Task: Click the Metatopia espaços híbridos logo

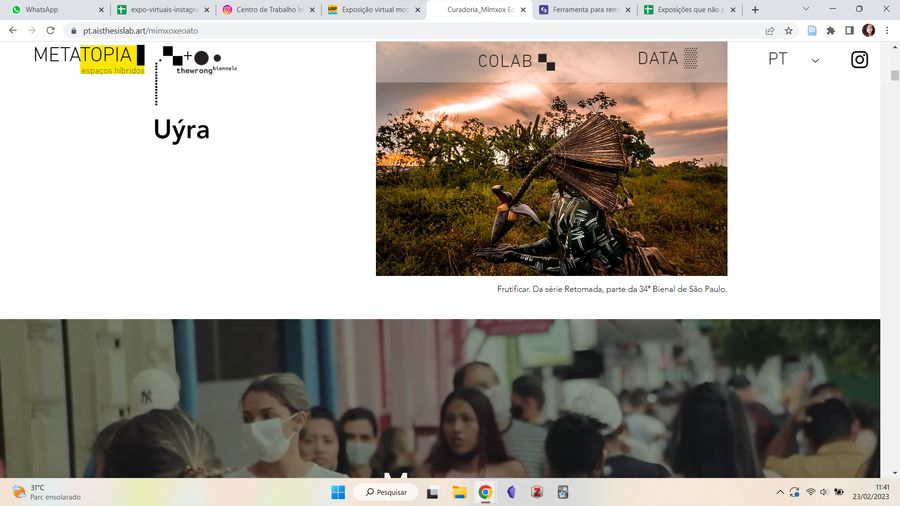Action: pyautogui.click(x=89, y=60)
